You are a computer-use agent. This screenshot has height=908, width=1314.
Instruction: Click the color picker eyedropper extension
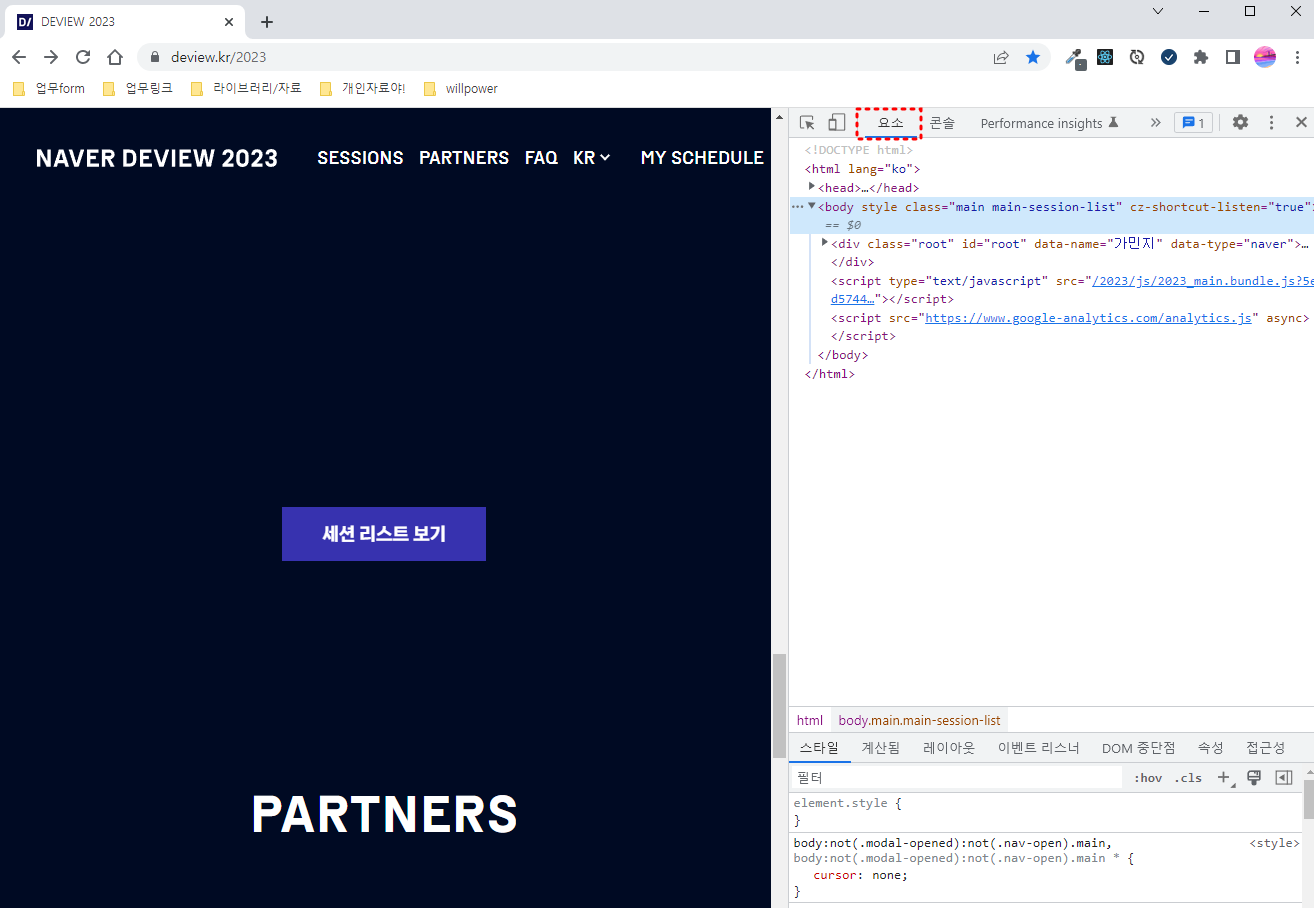[x=1075, y=58]
